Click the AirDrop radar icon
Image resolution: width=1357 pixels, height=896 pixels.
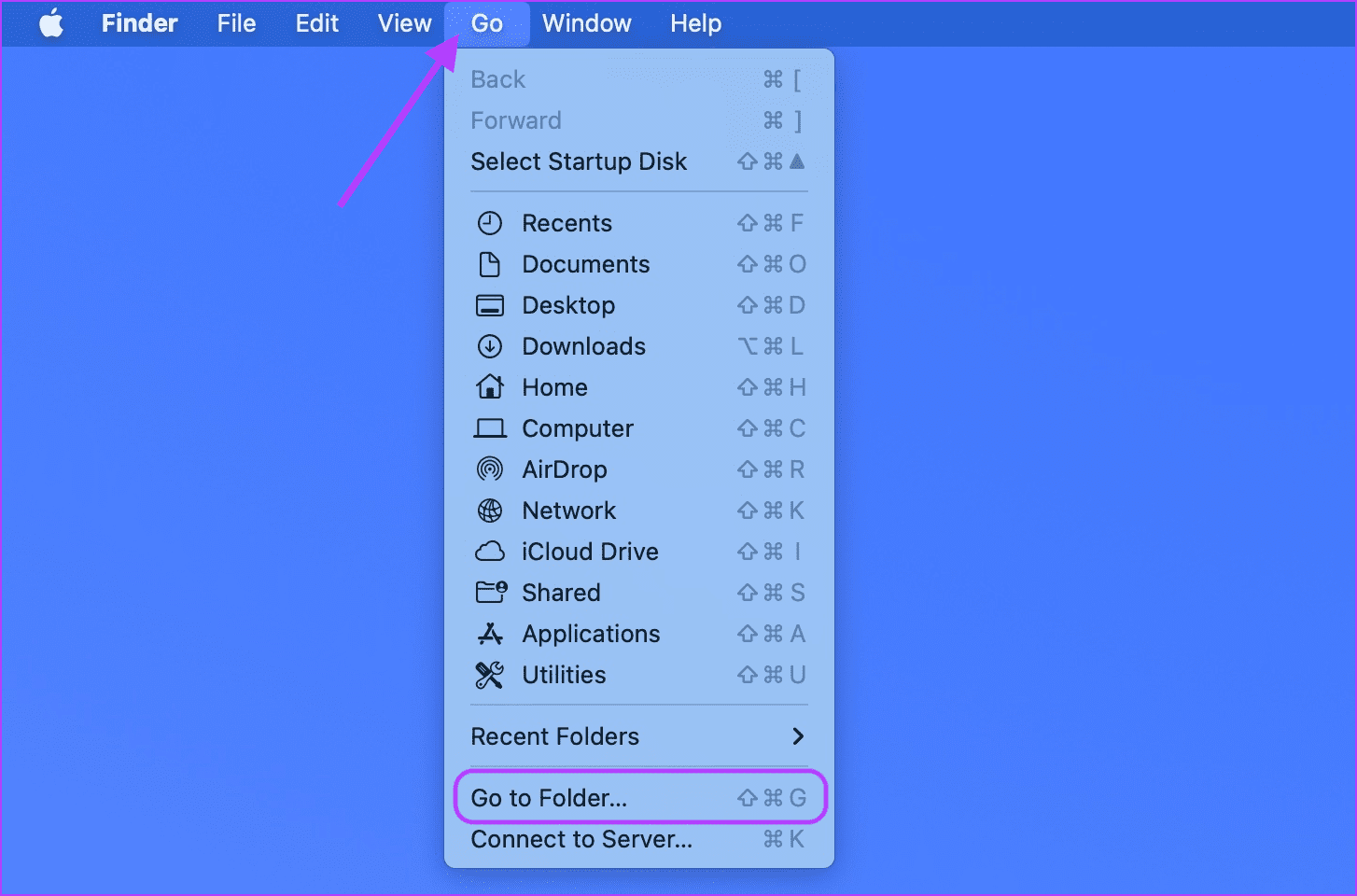pos(490,469)
